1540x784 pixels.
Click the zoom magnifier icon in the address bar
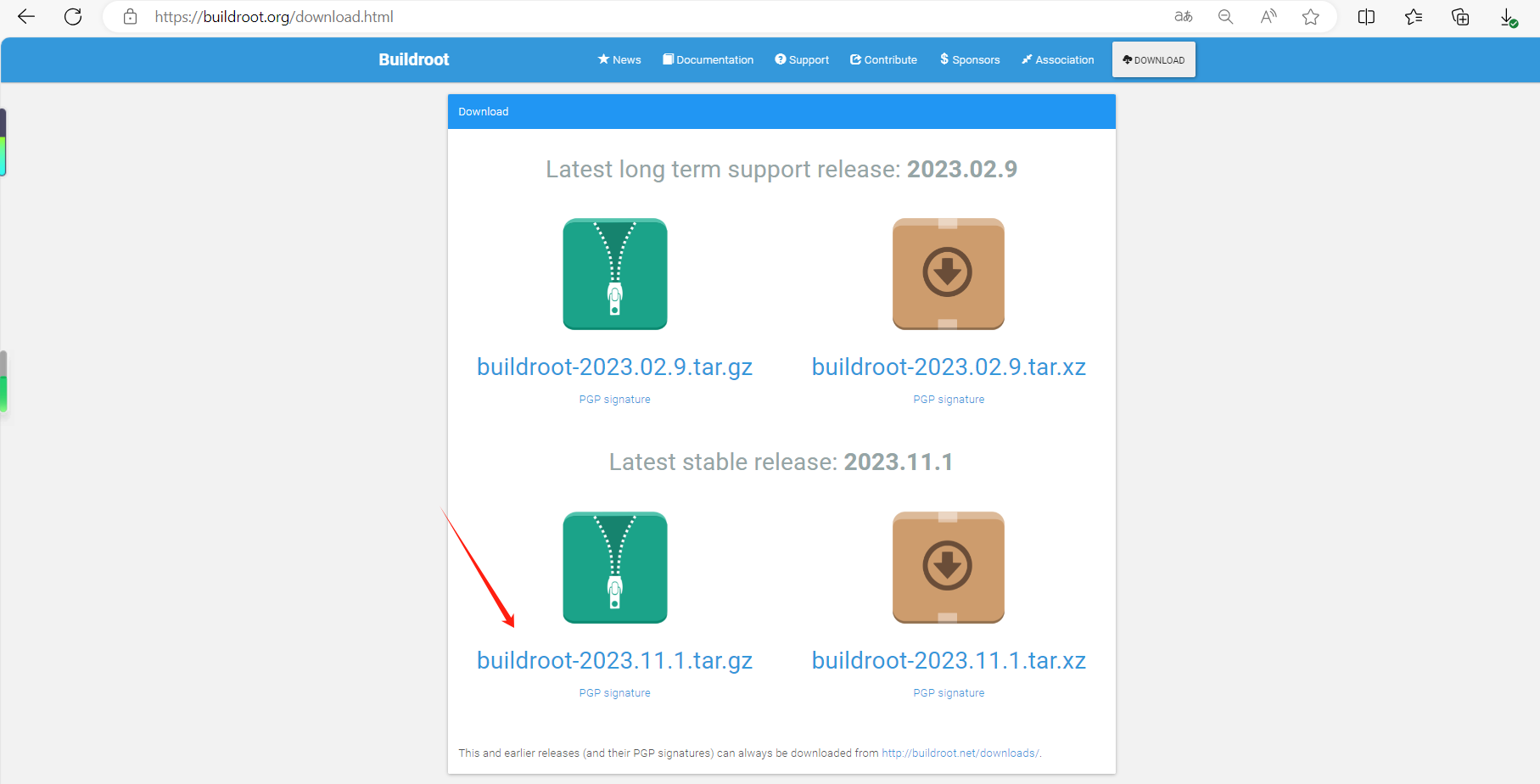point(1225,16)
